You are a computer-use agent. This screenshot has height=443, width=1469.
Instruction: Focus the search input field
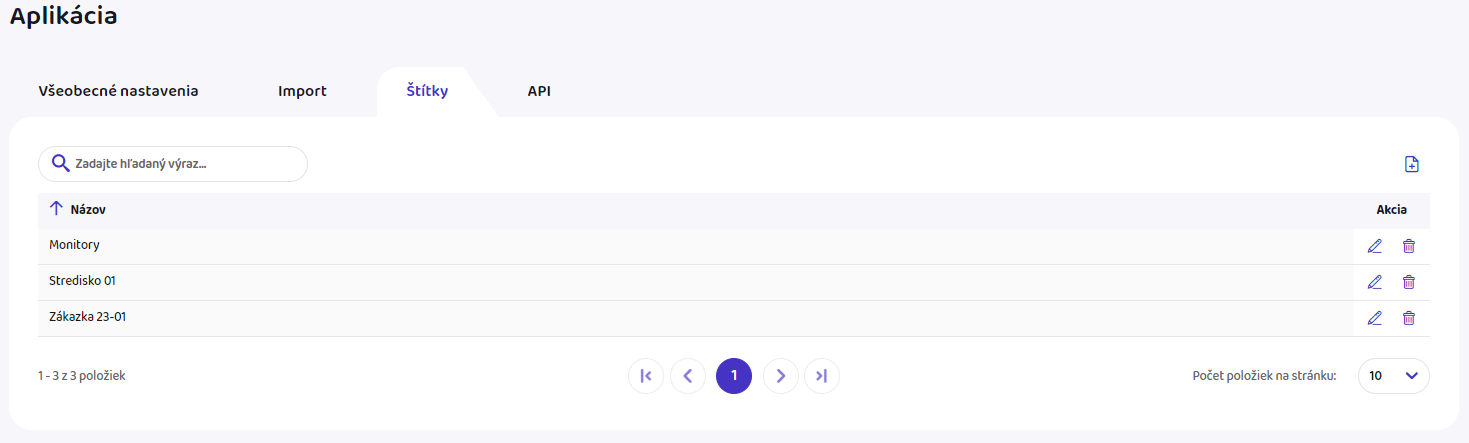[185, 164]
